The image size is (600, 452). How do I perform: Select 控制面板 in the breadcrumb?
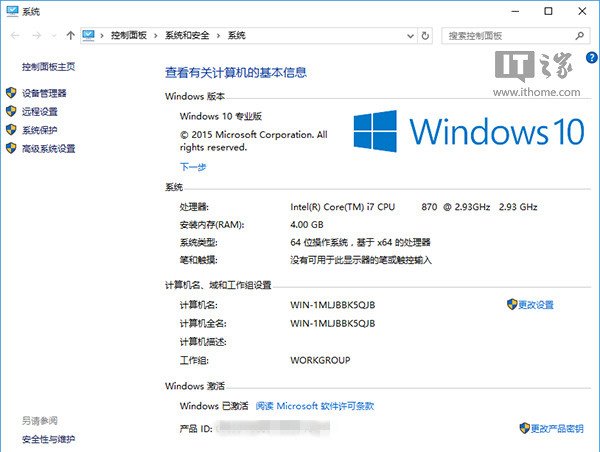tap(129, 35)
